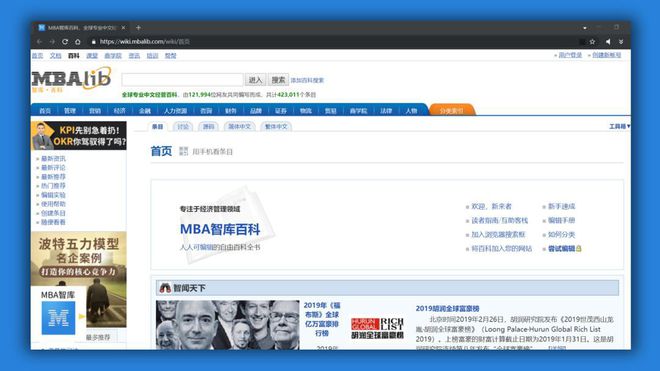Image resolution: width=660 pixels, height=371 pixels.
Task: Click the blue M logo under MBA智库
Action: [58, 318]
